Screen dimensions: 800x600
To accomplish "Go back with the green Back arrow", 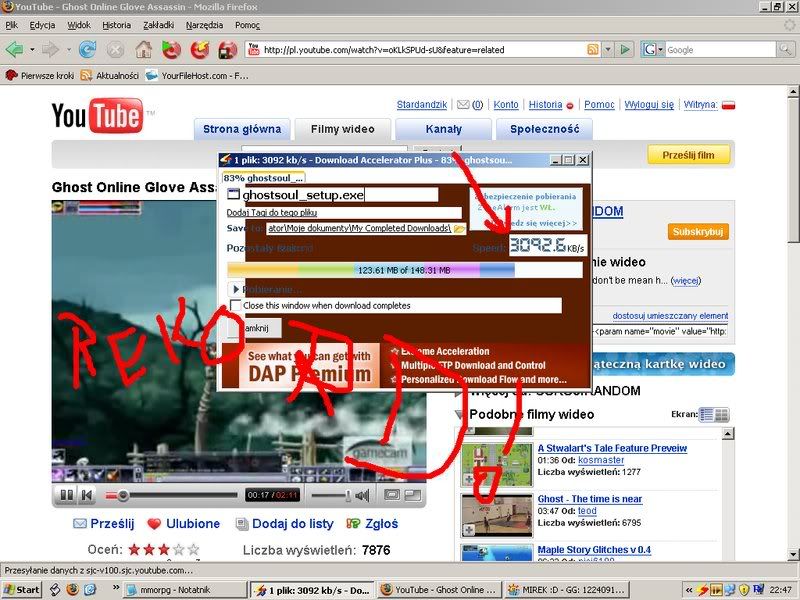I will [15, 49].
